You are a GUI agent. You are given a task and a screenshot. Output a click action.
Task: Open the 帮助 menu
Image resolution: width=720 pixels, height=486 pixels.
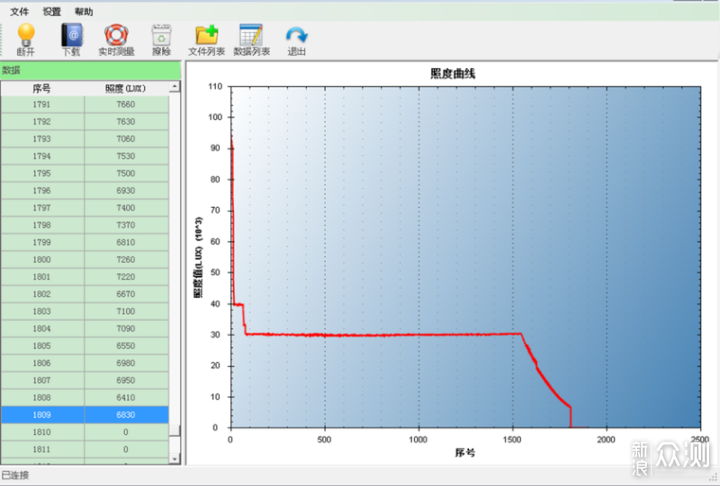(x=84, y=11)
